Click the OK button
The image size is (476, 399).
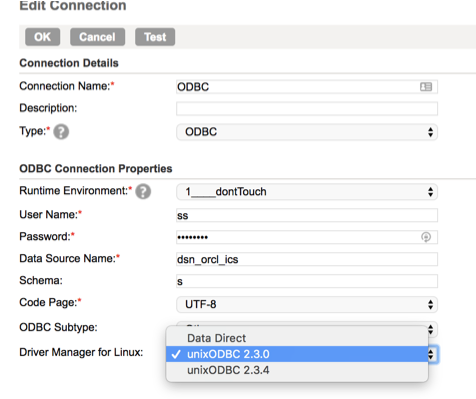42,37
